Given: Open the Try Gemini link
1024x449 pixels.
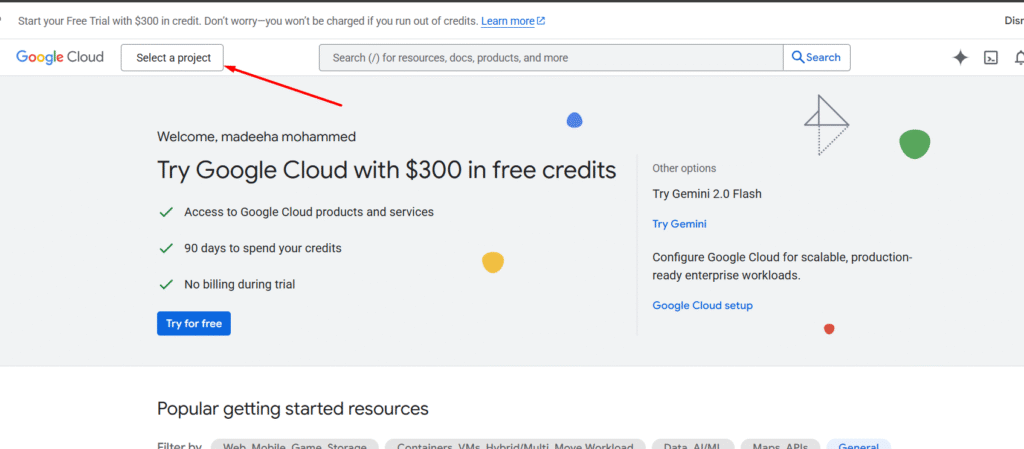Looking at the screenshot, I should pyautogui.click(x=679, y=224).
